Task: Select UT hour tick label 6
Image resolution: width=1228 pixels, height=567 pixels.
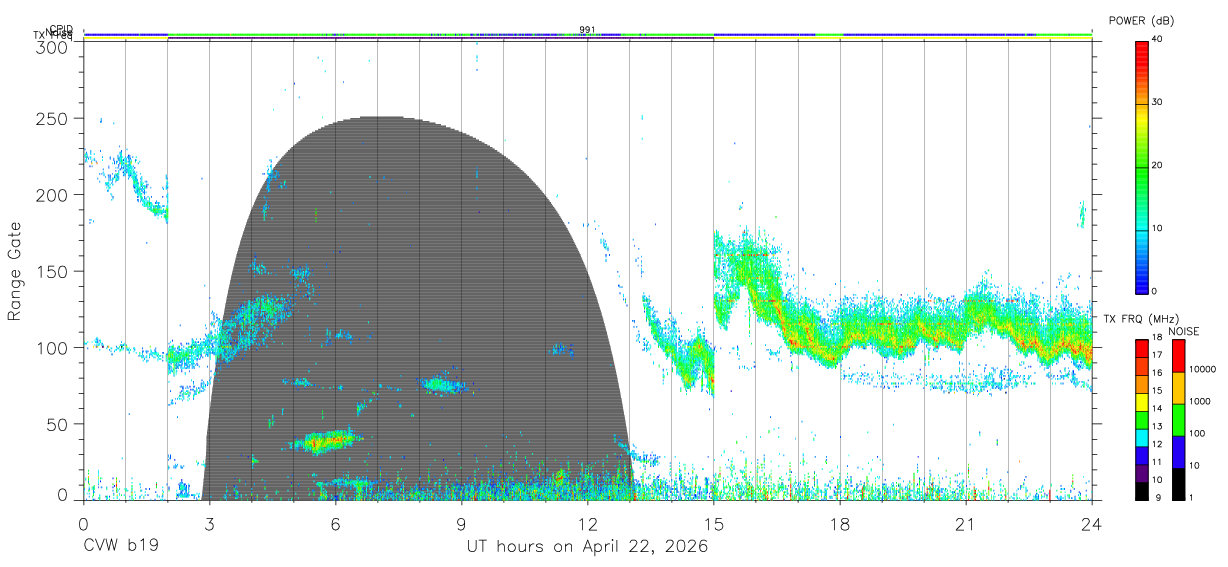Action: pyautogui.click(x=335, y=524)
